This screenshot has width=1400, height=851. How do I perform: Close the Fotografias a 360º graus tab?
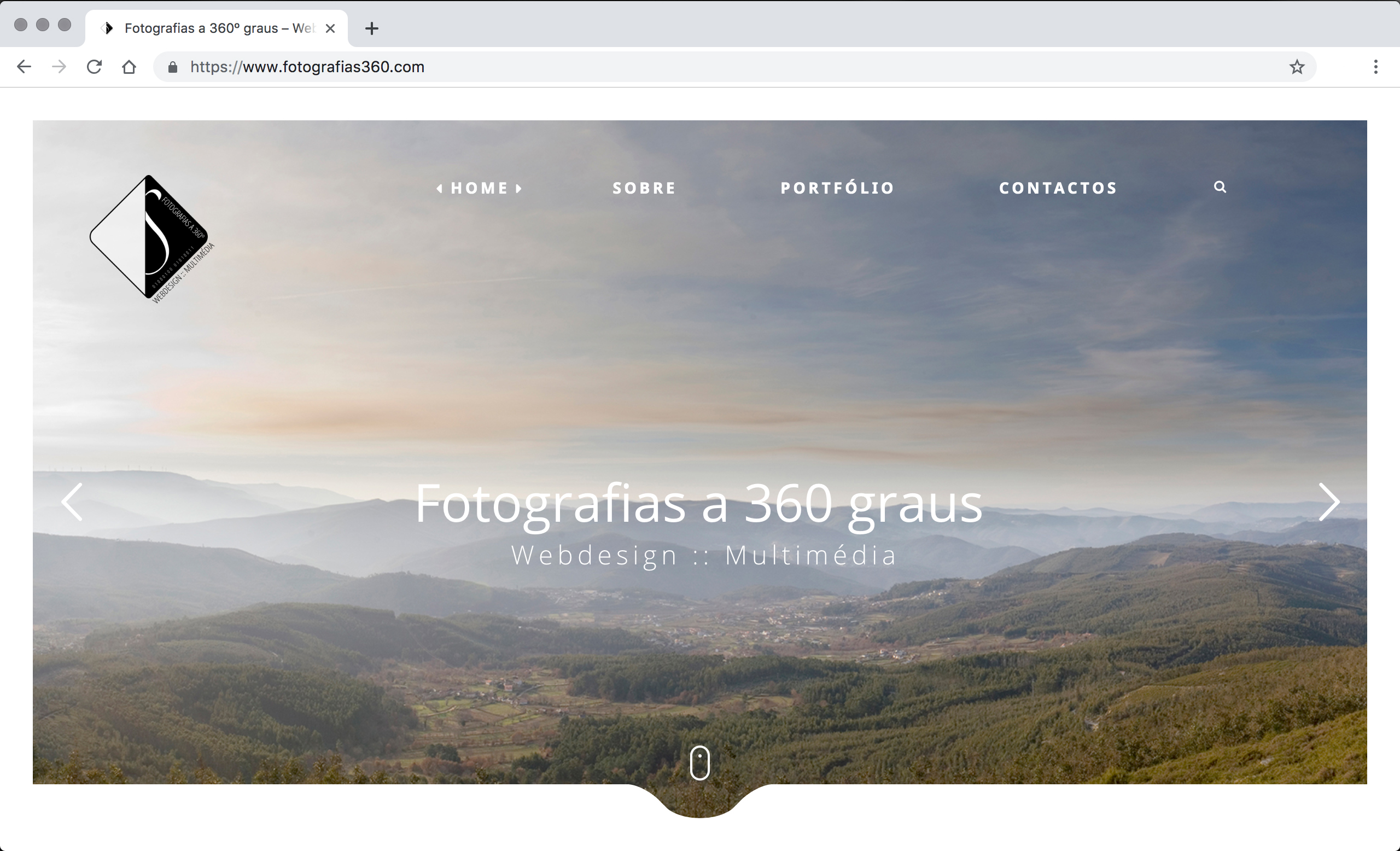coord(330,28)
